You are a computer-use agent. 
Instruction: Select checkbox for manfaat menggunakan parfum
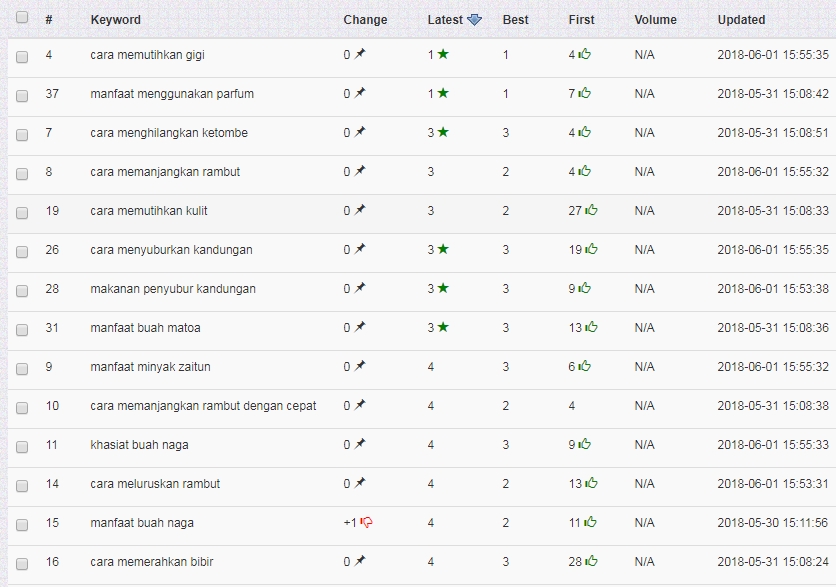[22, 95]
